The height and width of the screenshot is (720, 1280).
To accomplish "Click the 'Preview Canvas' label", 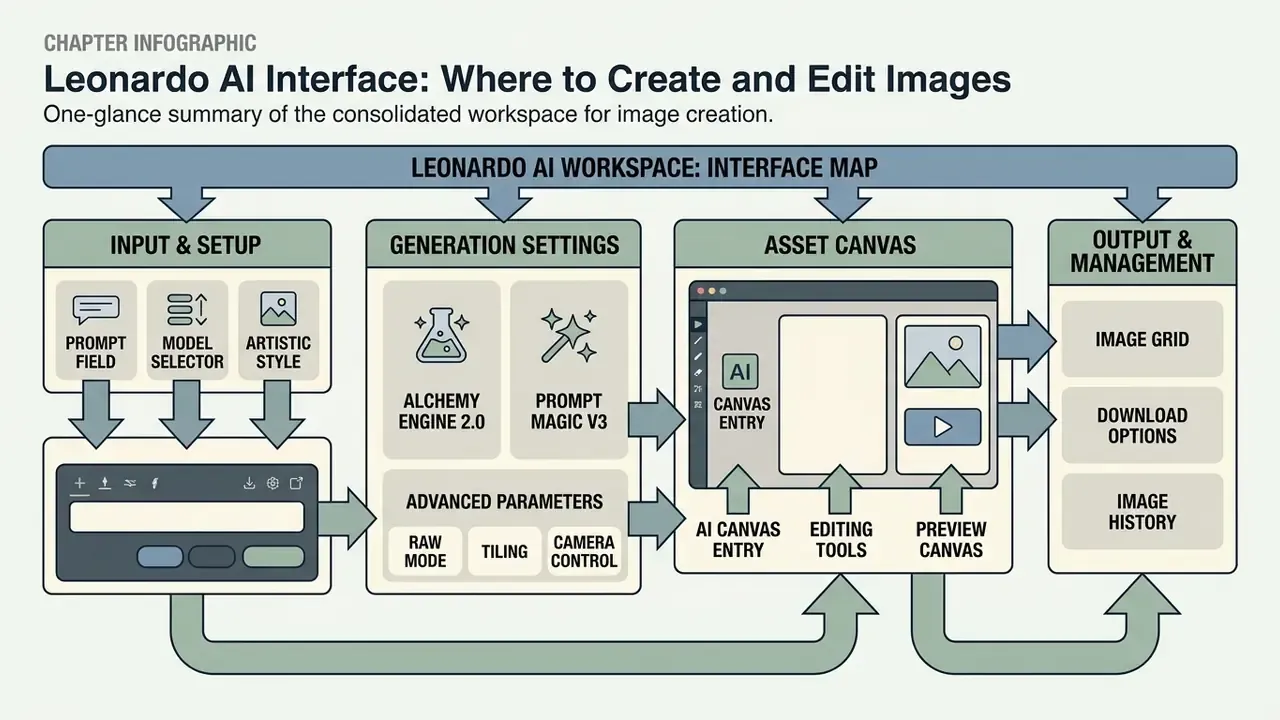I will pyautogui.click(x=951, y=539).
